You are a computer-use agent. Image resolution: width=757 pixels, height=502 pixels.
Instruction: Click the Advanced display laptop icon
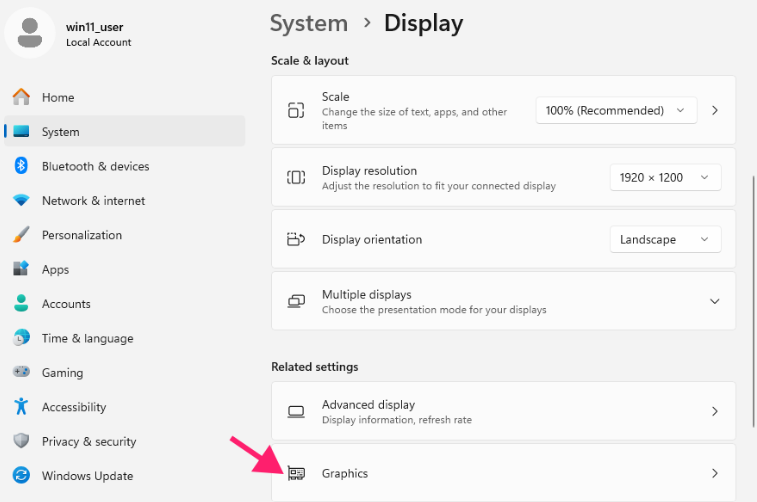click(296, 412)
